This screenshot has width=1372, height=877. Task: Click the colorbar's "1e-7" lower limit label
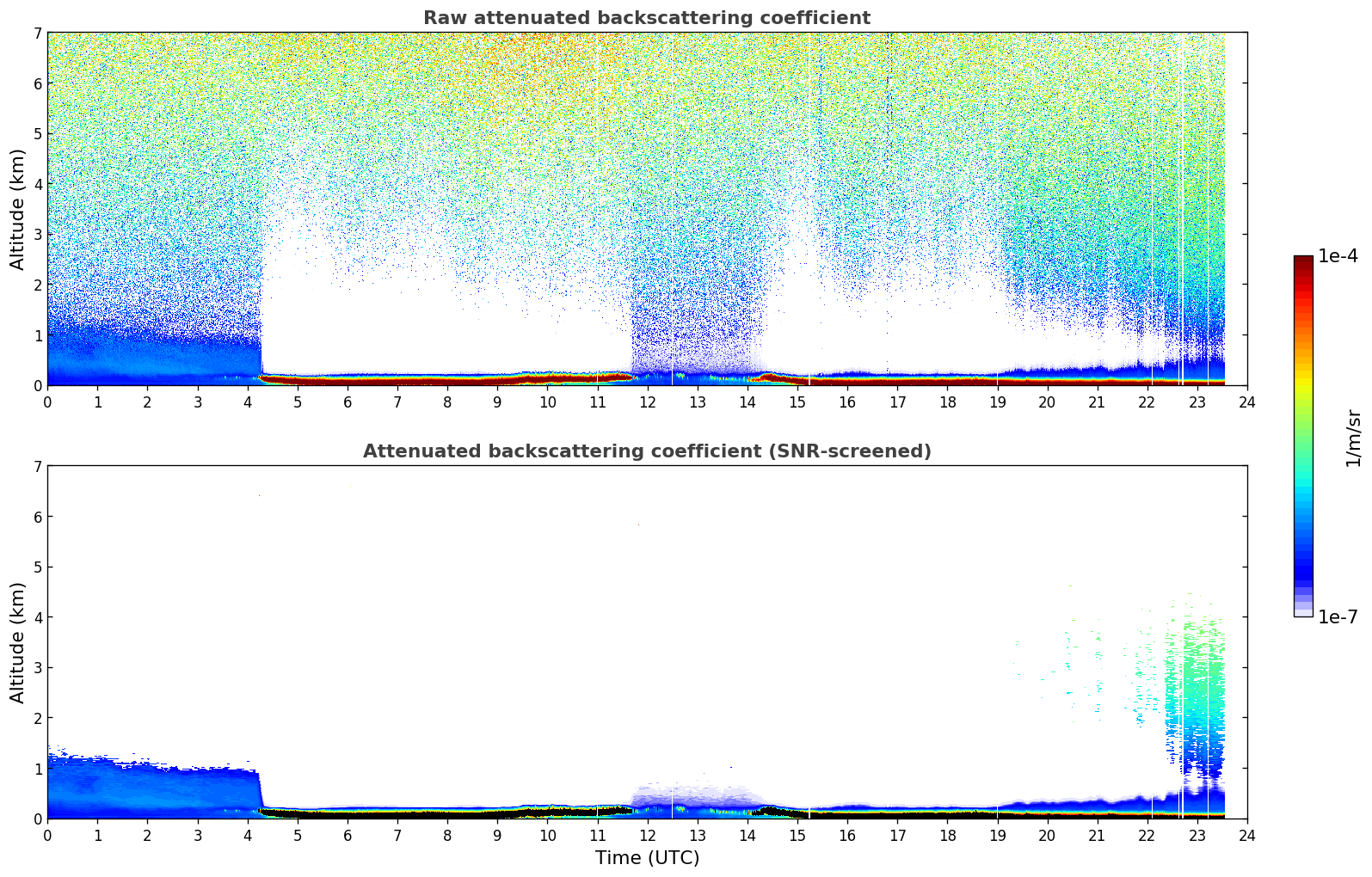click(1338, 616)
